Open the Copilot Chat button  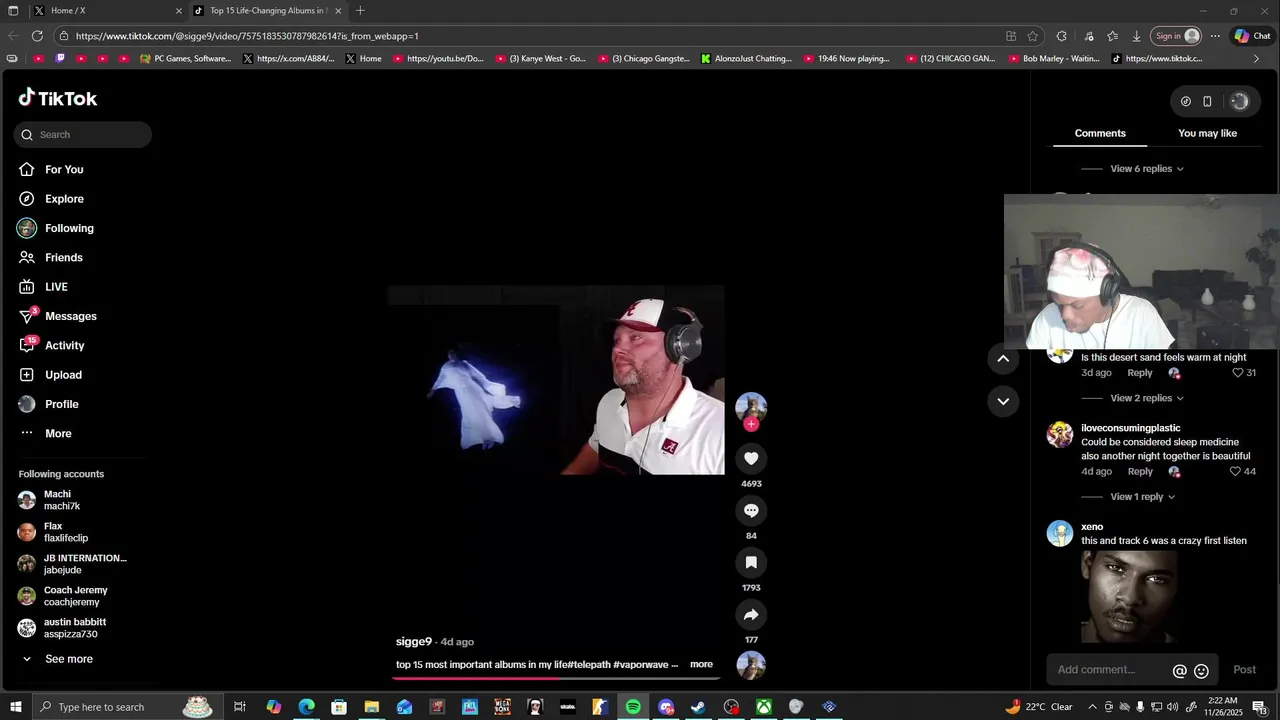pyautogui.click(x=1252, y=36)
